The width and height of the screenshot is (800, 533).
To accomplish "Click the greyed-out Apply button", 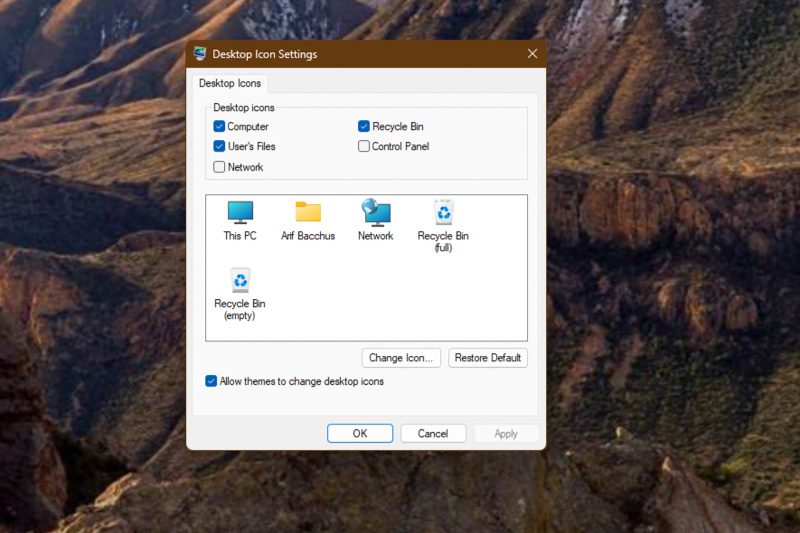I will [x=506, y=434].
